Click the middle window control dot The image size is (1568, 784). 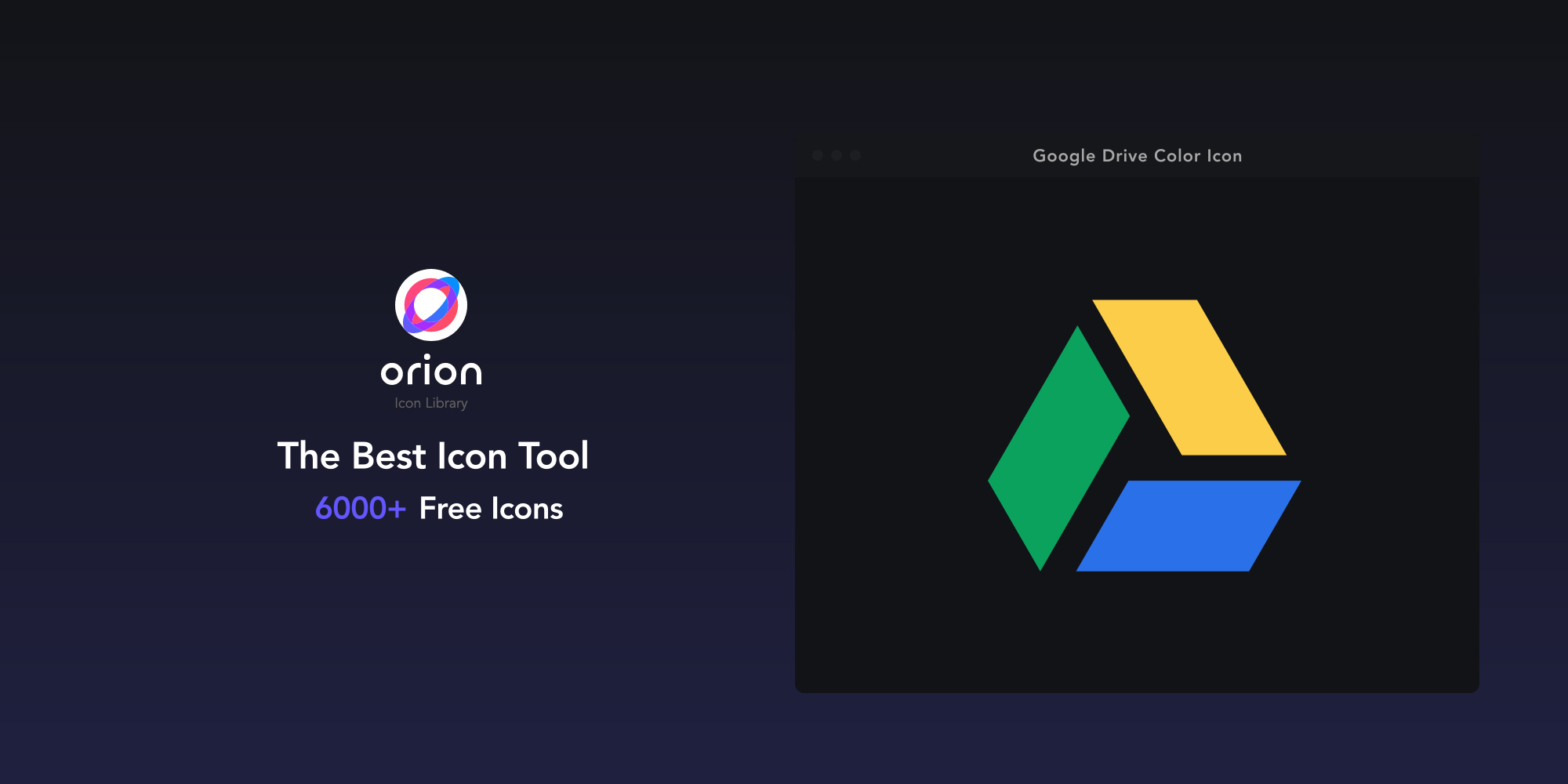(837, 155)
